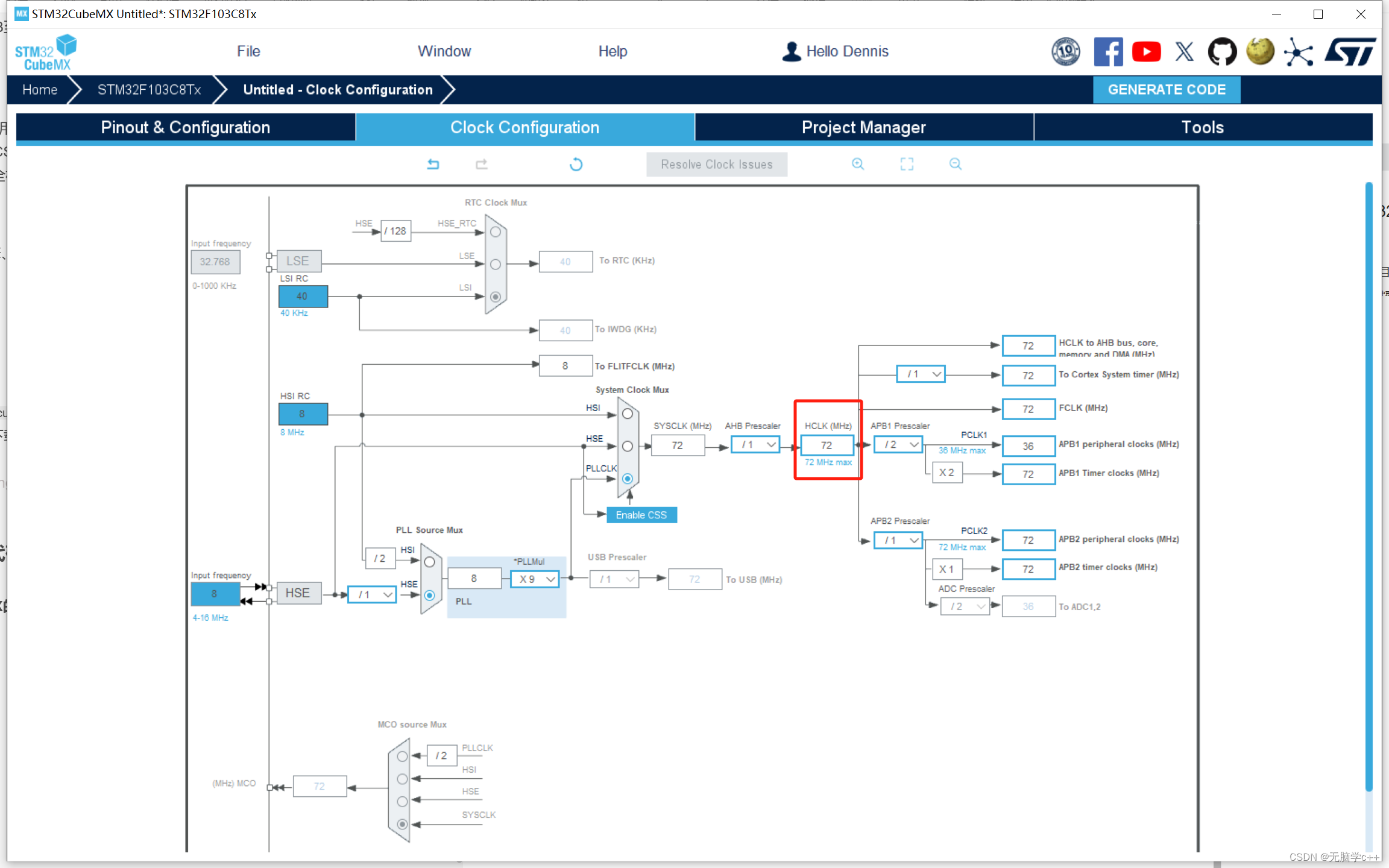Click HCLK frequency input field
Screen dimensions: 1389x868
pos(825,444)
